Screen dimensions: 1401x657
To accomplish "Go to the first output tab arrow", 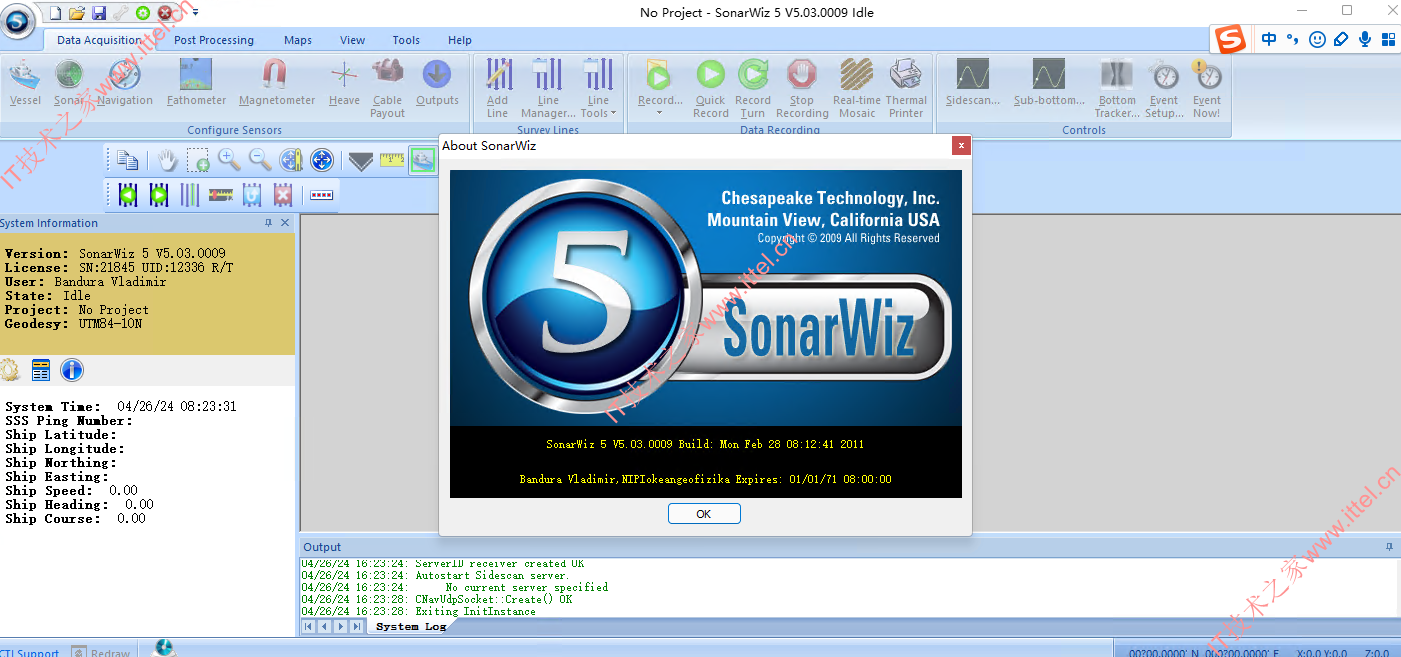I will [309, 626].
